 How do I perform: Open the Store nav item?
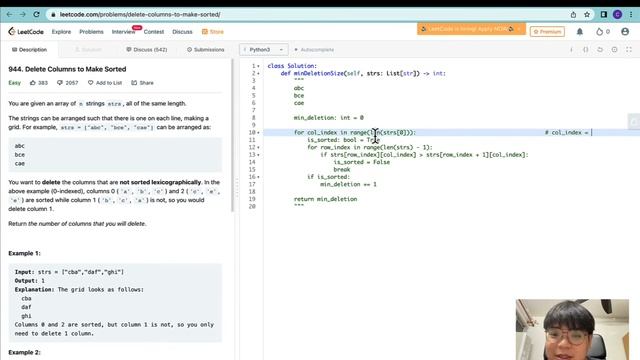coord(213,32)
